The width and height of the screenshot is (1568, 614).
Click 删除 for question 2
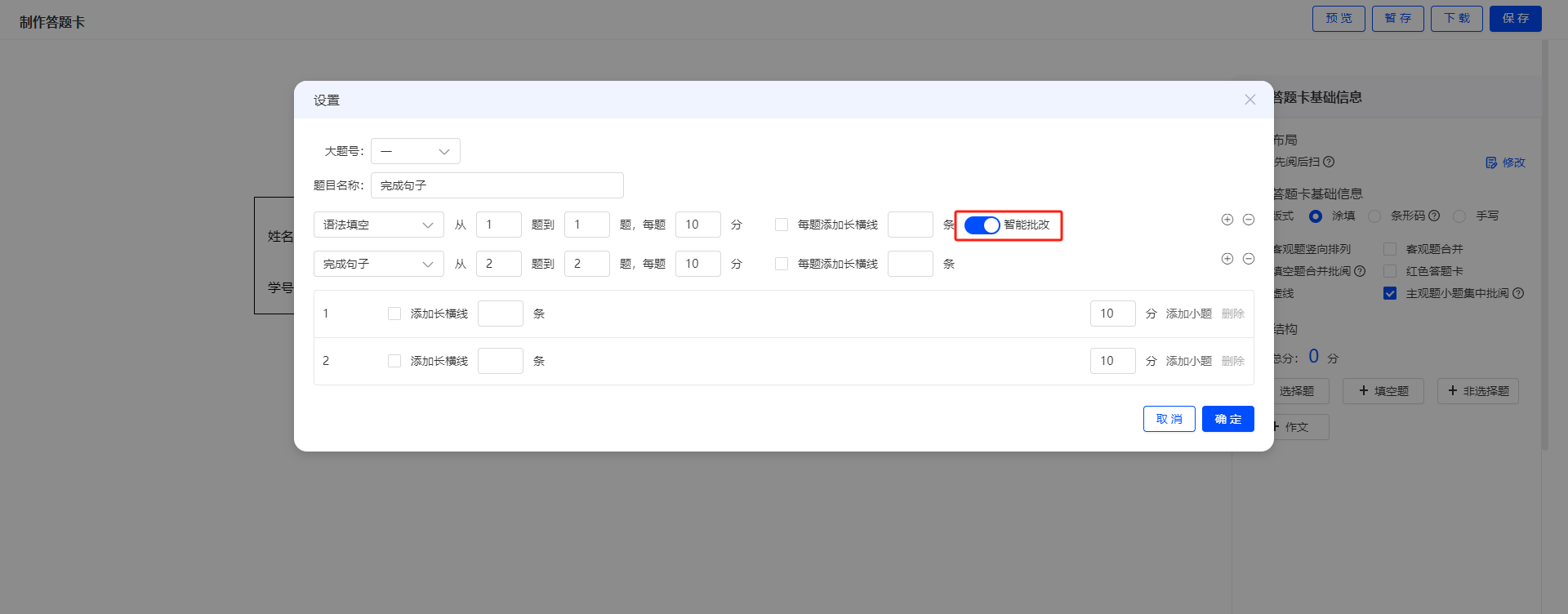(1233, 361)
